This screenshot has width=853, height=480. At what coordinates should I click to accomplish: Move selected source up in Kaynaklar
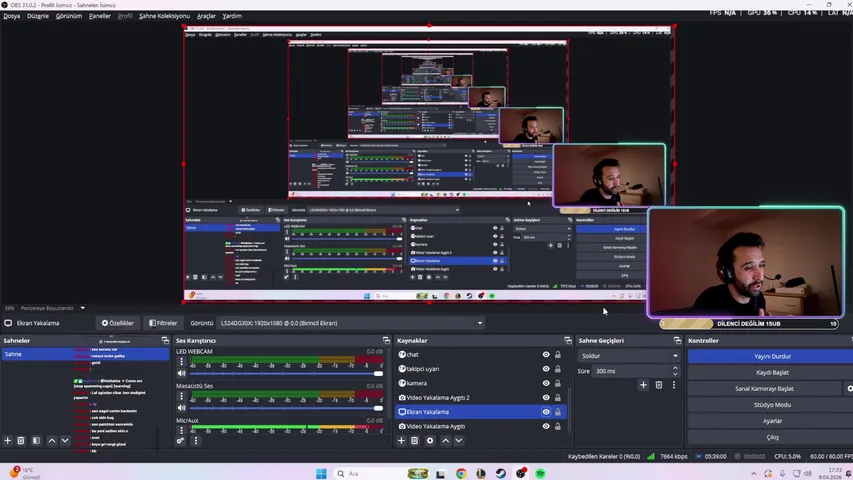point(446,440)
